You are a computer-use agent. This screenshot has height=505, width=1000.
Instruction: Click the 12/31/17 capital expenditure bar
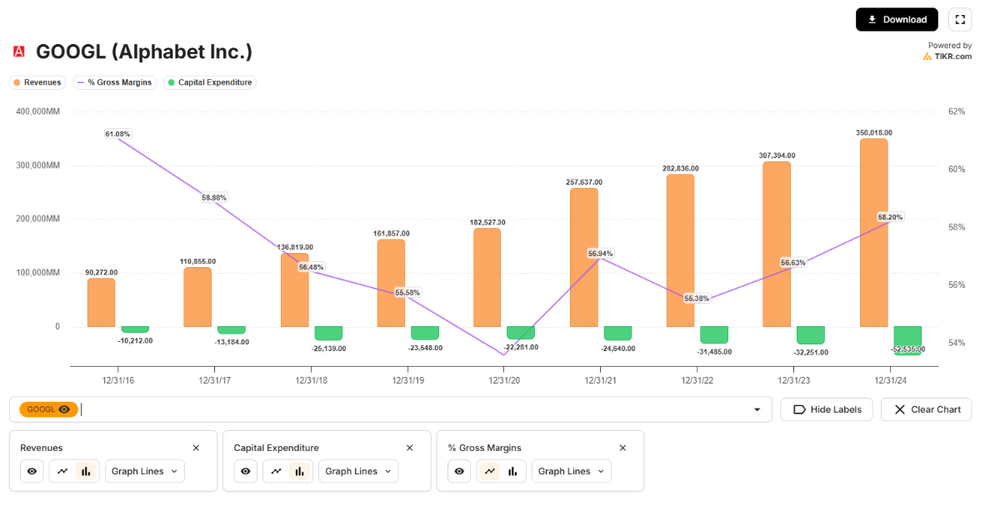click(232, 330)
